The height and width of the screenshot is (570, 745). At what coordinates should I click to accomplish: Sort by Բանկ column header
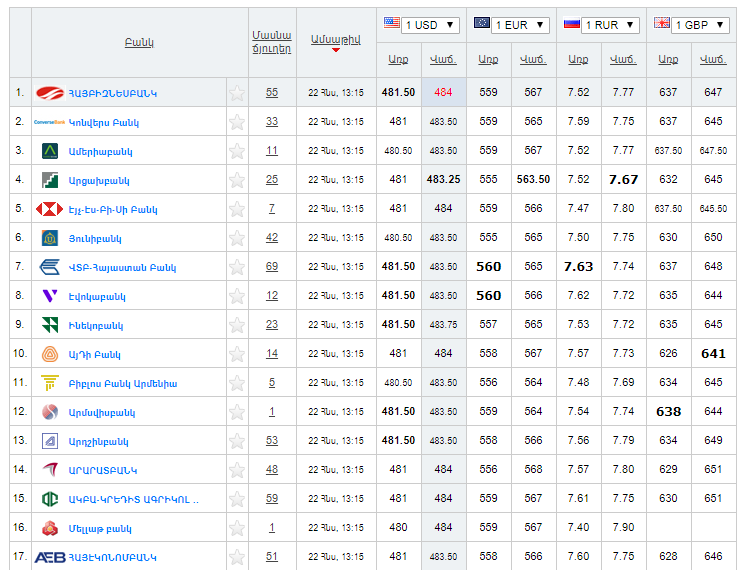[139, 42]
